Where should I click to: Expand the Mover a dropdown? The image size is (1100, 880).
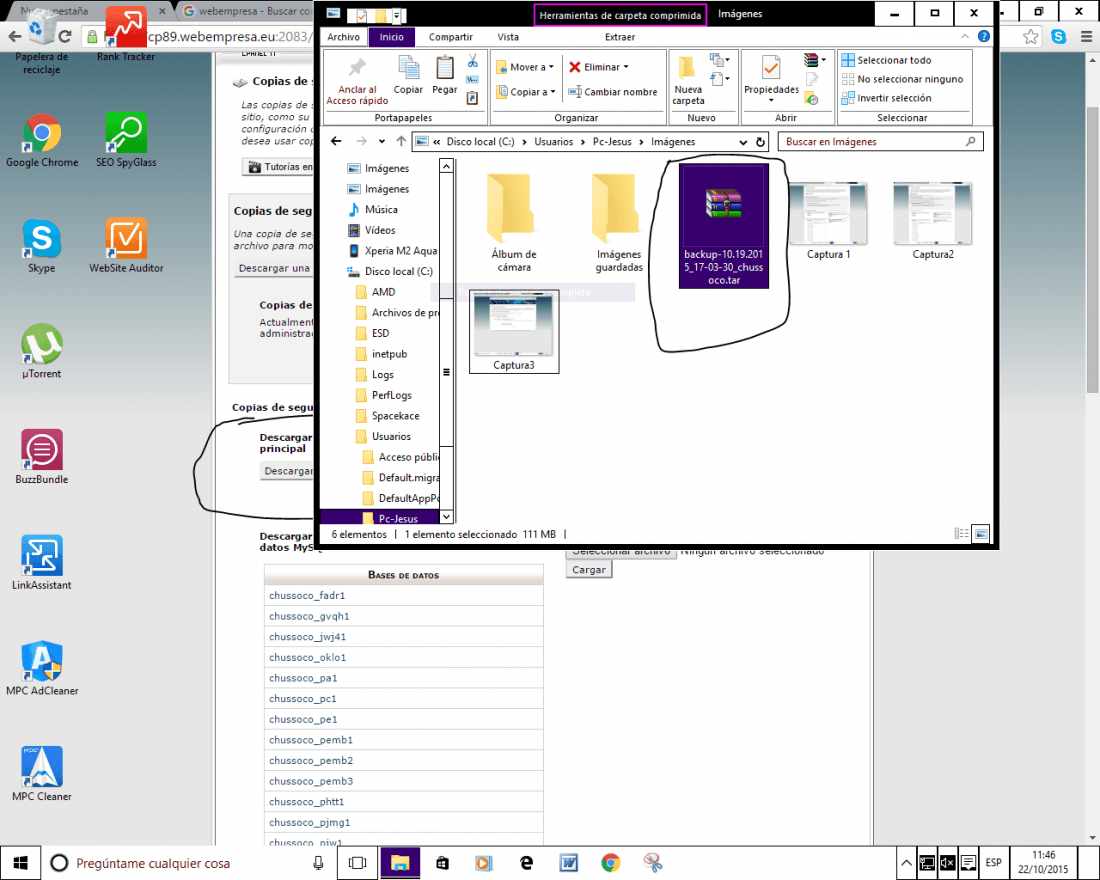tap(551, 67)
